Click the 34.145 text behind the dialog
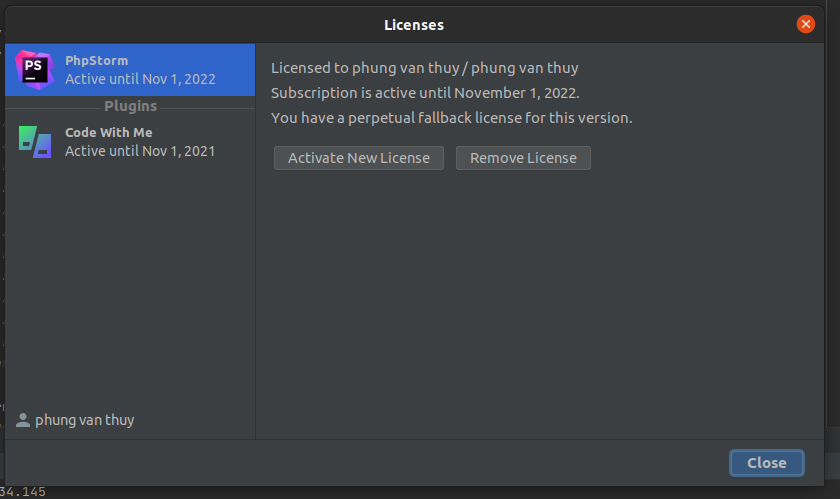Viewport: 840px width, 499px height. (22, 491)
